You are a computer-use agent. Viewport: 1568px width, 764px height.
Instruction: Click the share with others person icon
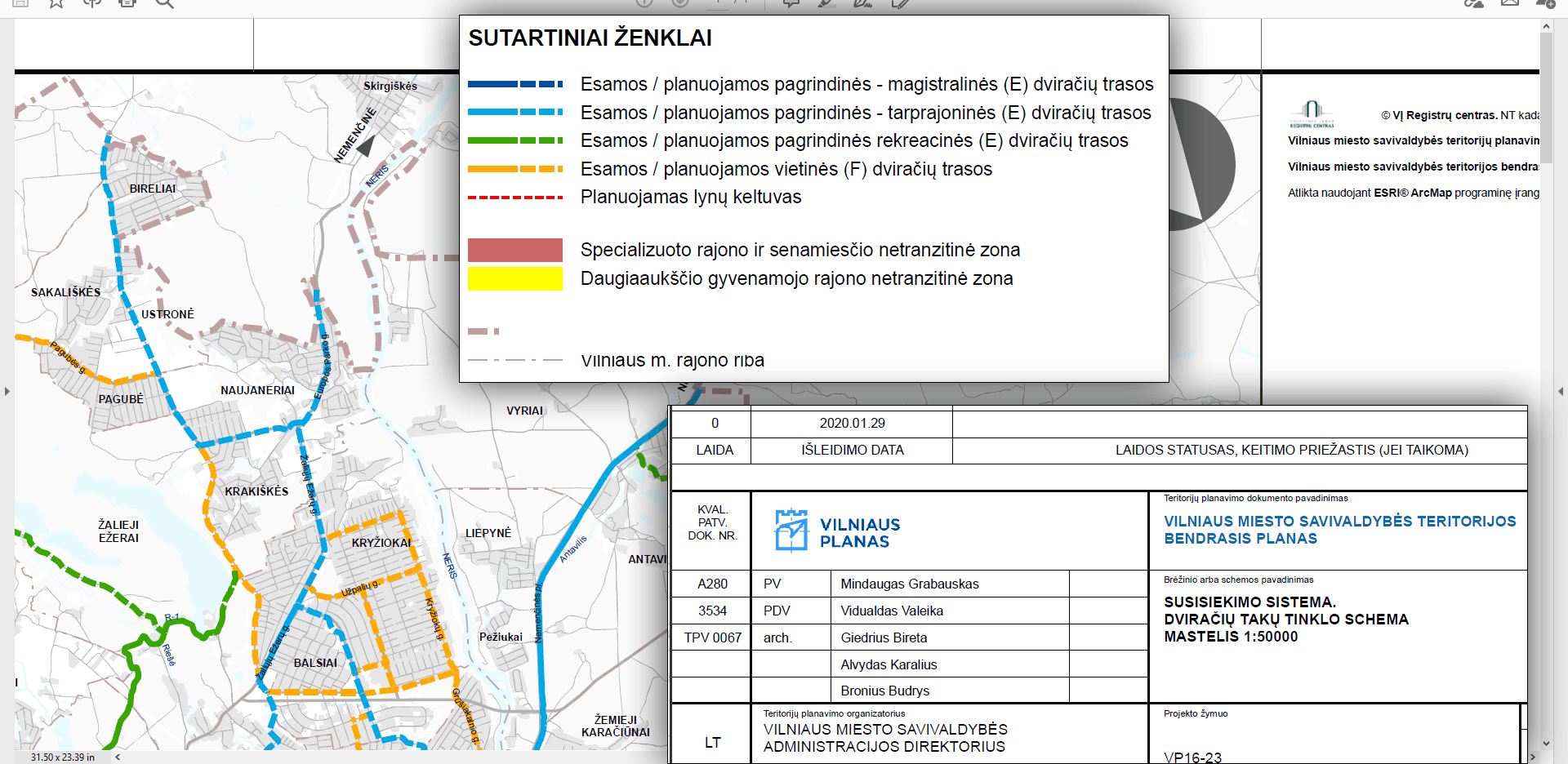tap(1545, 2)
